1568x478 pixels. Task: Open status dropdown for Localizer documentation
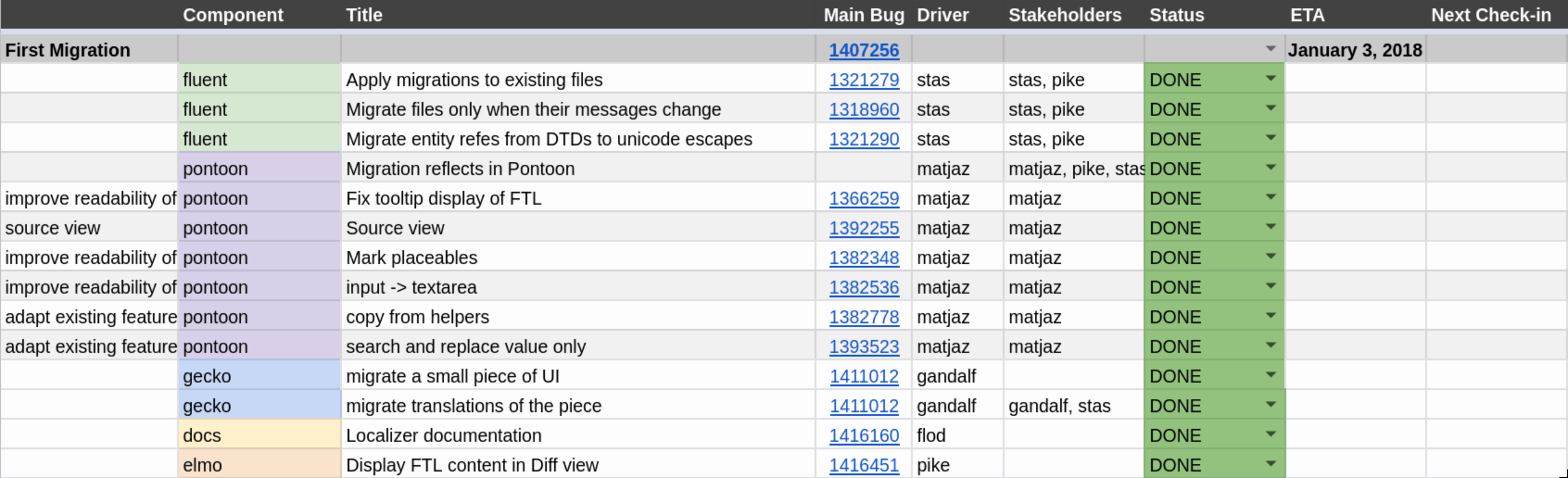1271,434
